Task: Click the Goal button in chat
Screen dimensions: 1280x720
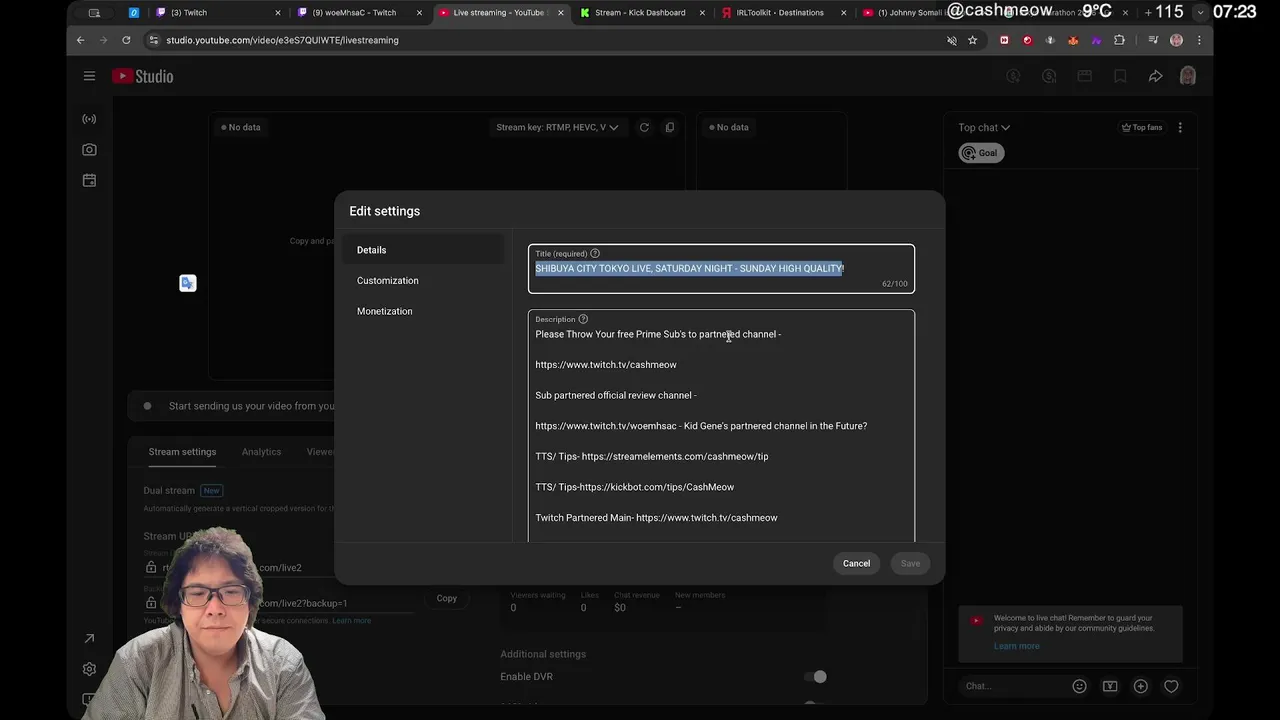Action: (980, 153)
